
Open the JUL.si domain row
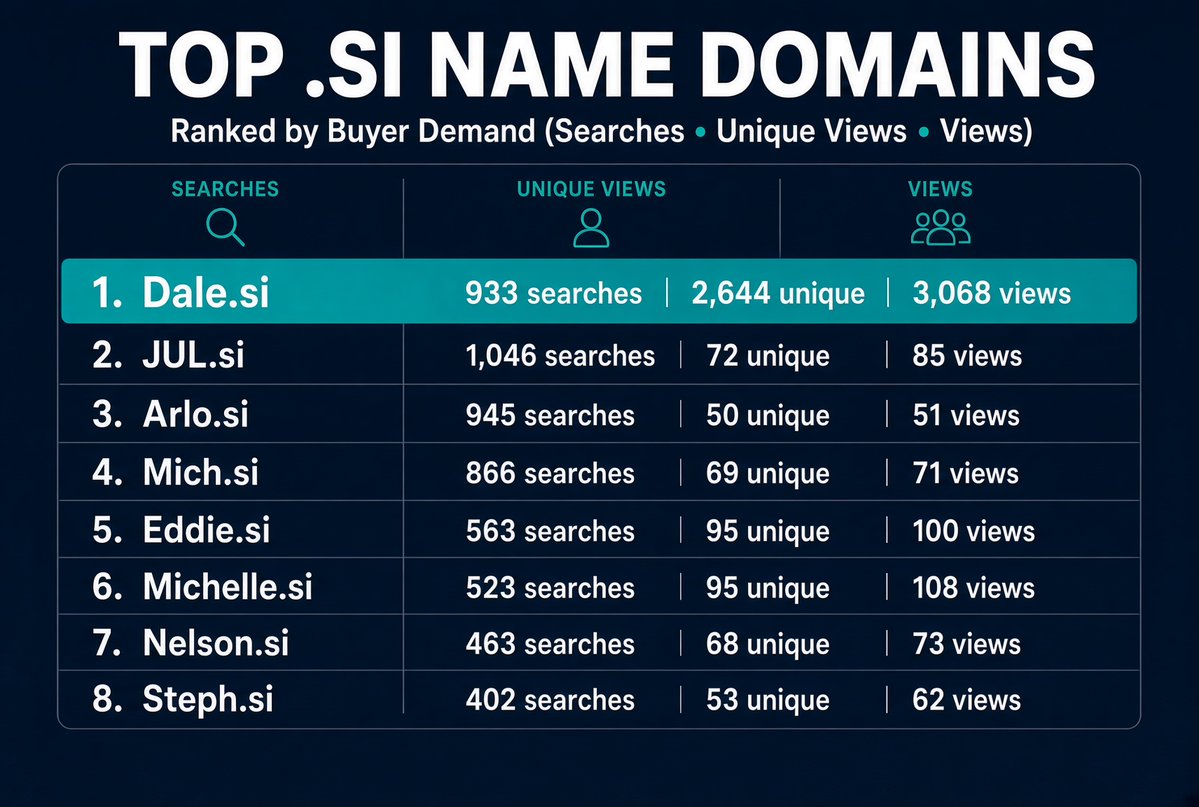(599, 355)
